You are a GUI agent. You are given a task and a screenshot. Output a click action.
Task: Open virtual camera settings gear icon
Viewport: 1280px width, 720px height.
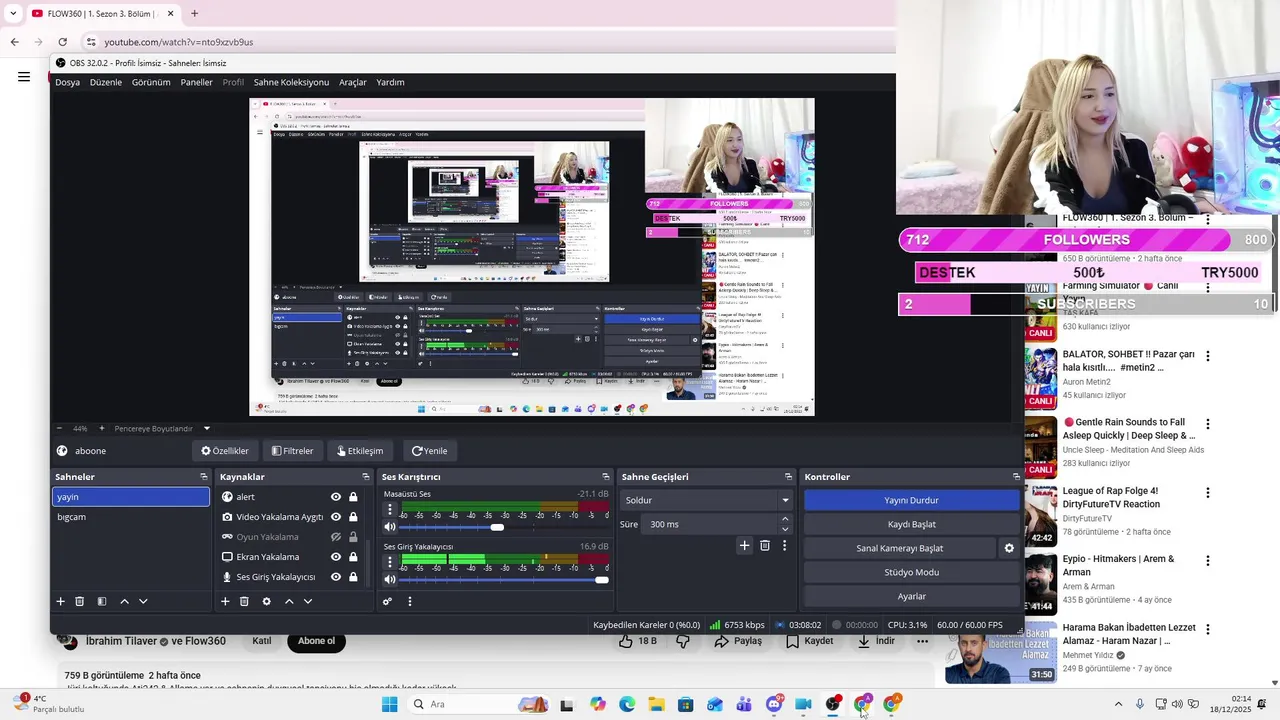coord(1009,548)
